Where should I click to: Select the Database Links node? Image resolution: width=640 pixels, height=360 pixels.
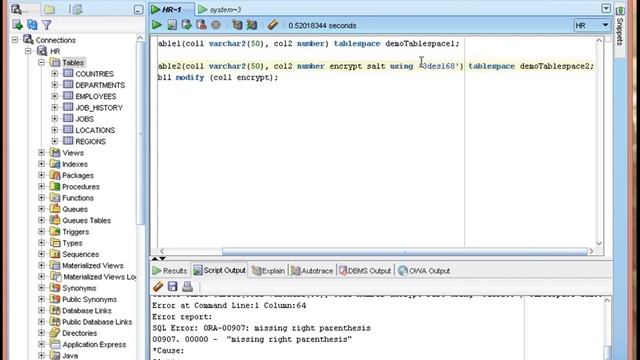pos(87,311)
